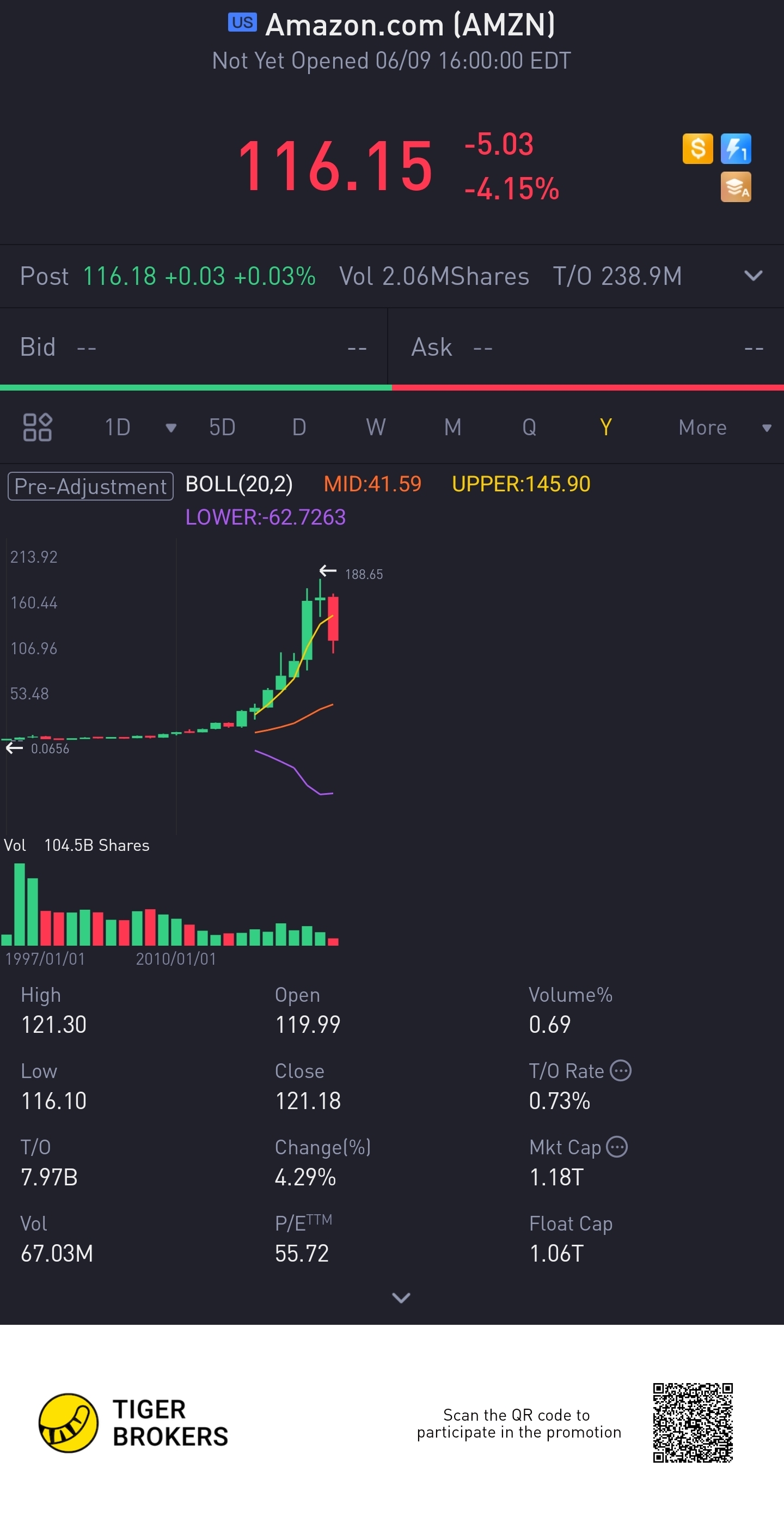Tap the Low value 116.10
The image size is (784, 1522).
point(54,1101)
